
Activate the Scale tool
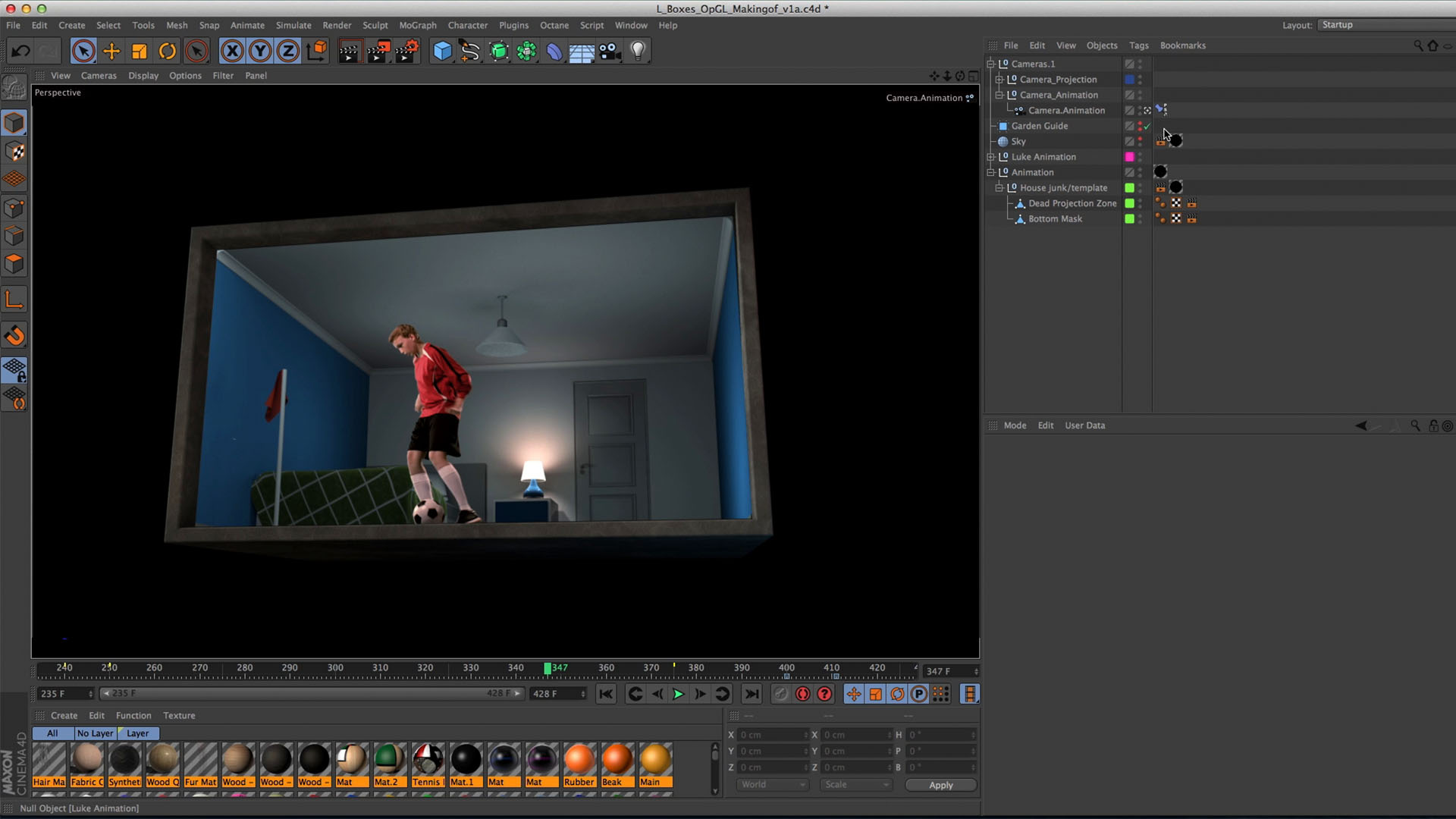pyautogui.click(x=140, y=52)
